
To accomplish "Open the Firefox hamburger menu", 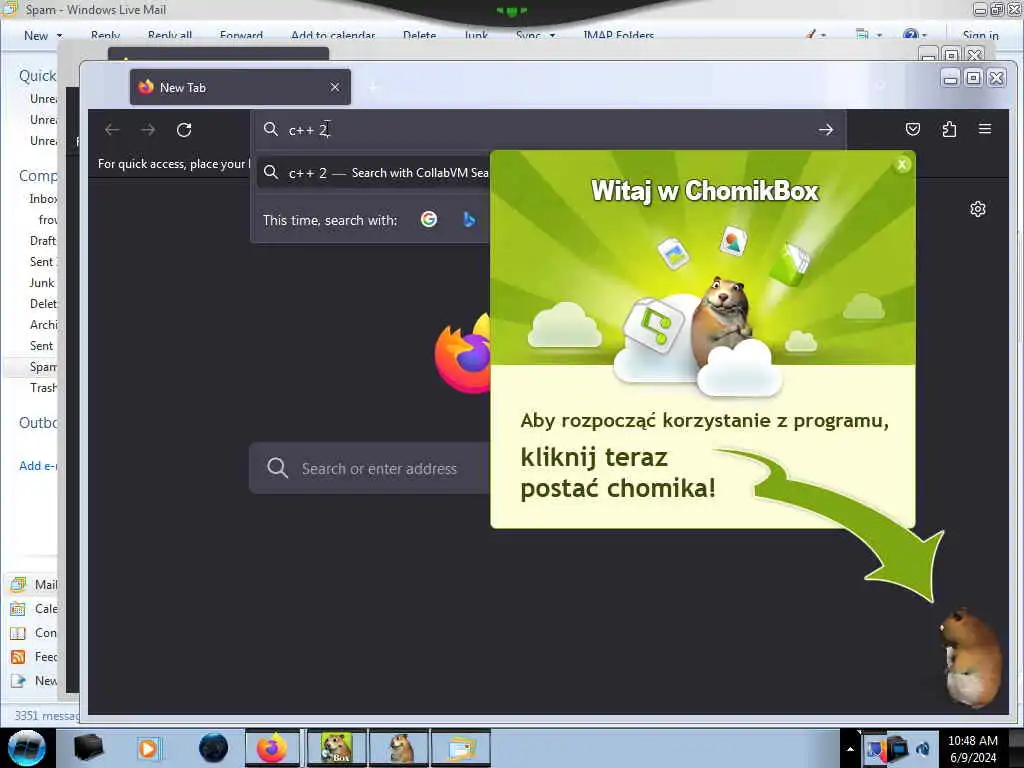I will point(985,129).
